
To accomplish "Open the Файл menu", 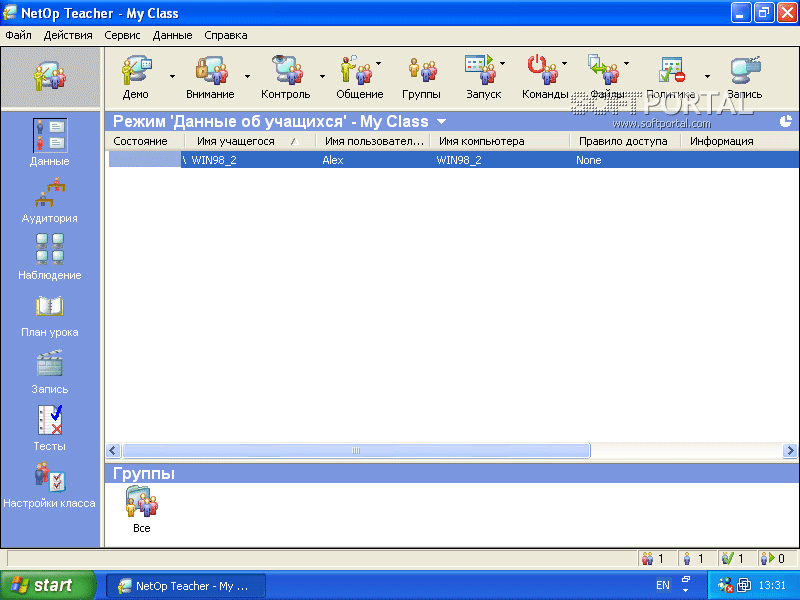I will (x=18, y=35).
